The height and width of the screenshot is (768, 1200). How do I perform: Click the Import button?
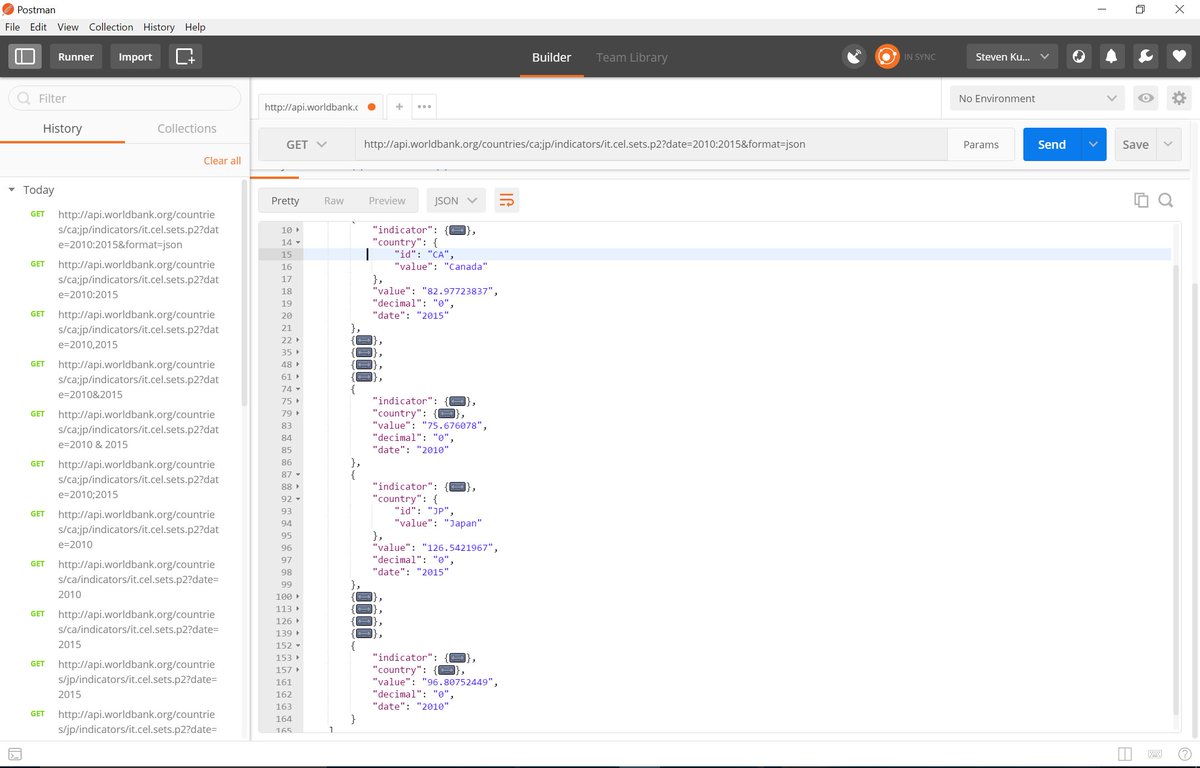[x=136, y=57]
